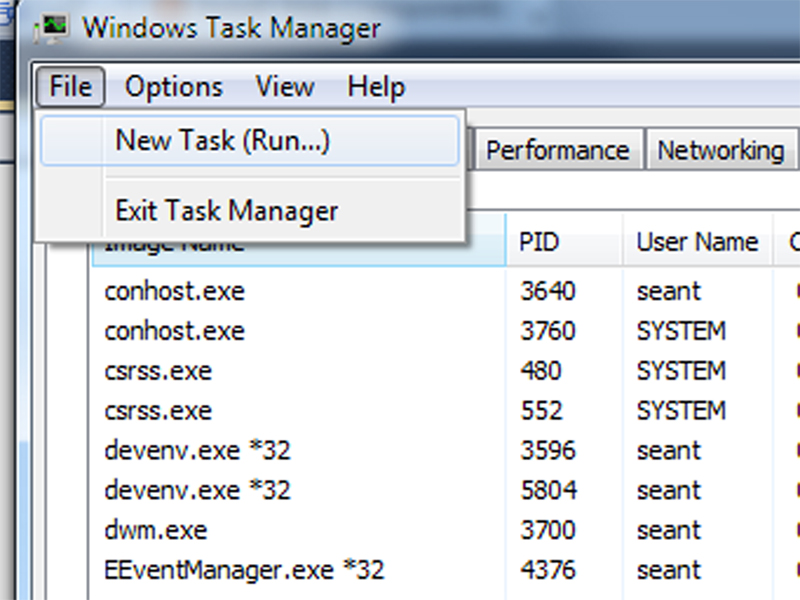Choose New Task (Run...) from File menu
The height and width of the screenshot is (600, 800).
pyautogui.click(x=249, y=141)
